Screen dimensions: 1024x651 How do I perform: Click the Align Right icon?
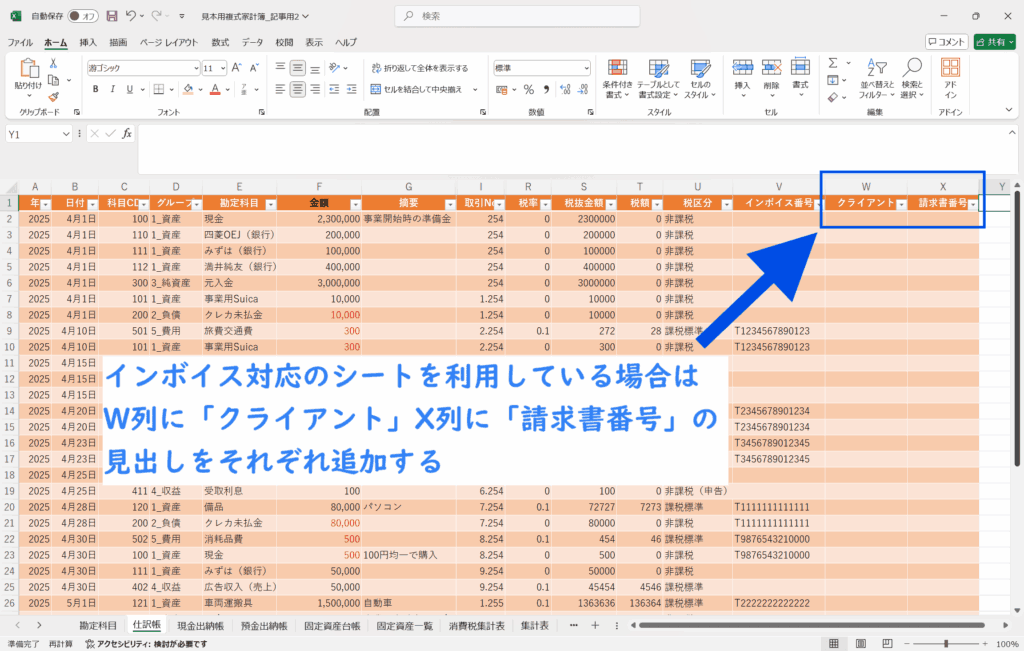click(315, 89)
